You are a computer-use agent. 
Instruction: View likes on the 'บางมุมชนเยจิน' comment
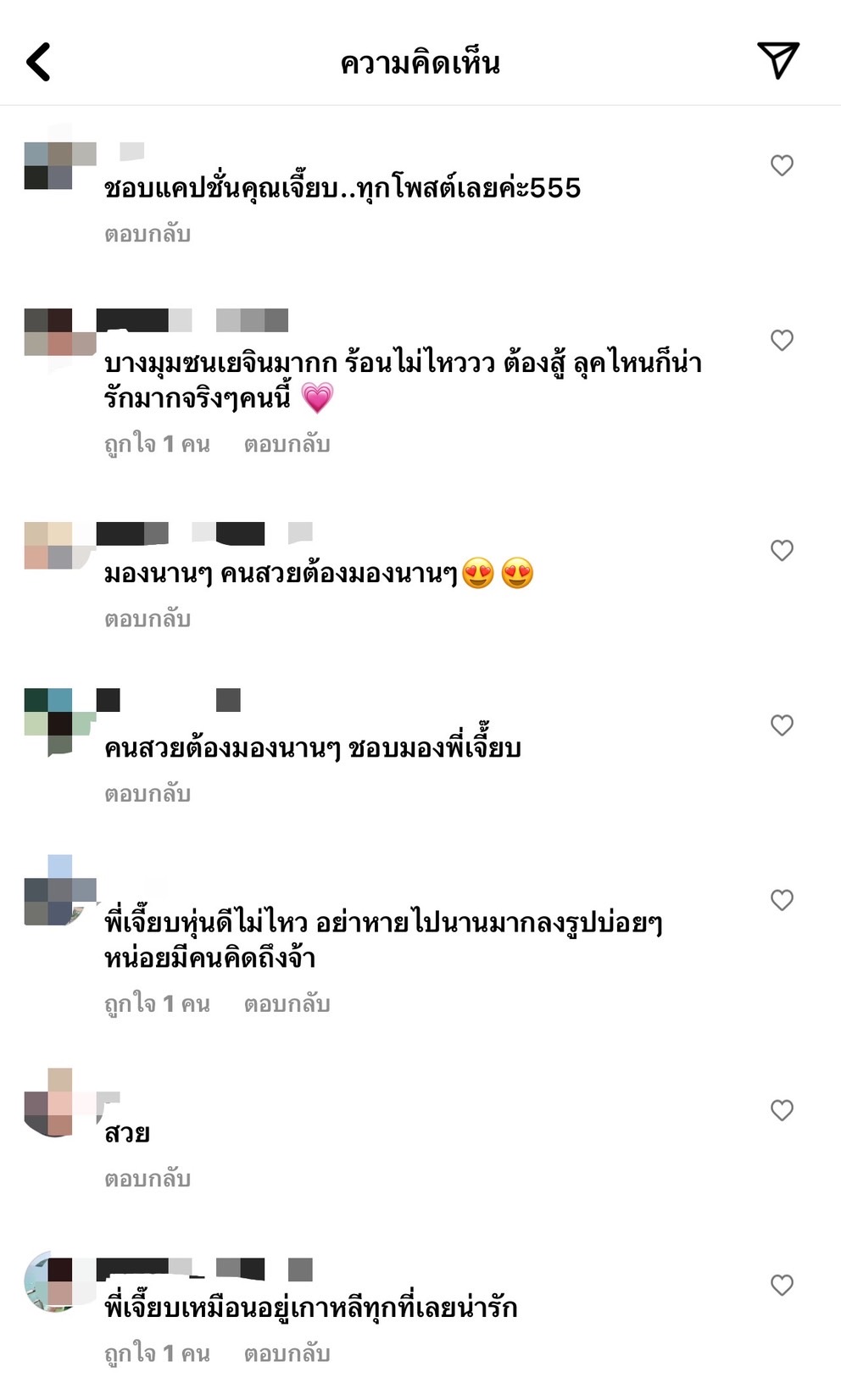pos(157,444)
